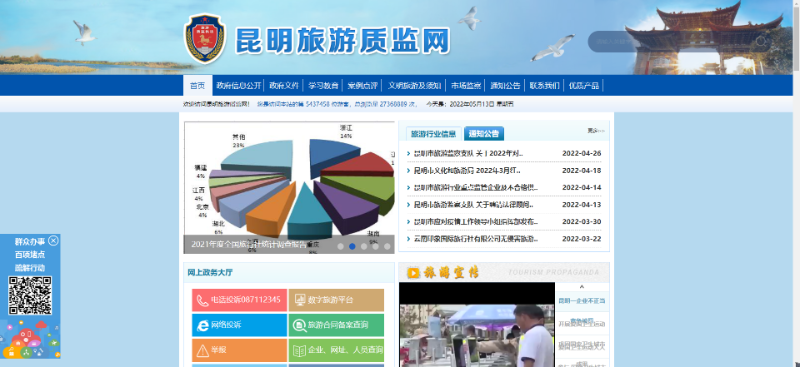Open the book icon for 企业、网址、人员查询
Screen dimensions: 800x367
[299, 350]
